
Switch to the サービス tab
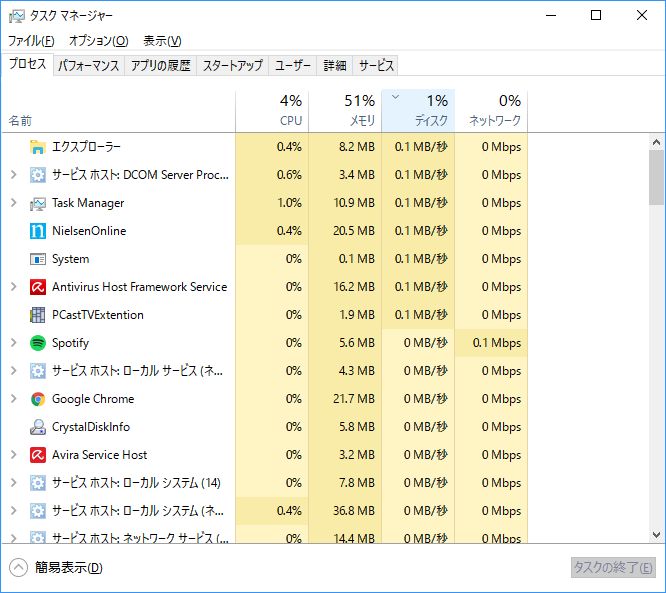tap(376, 65)
